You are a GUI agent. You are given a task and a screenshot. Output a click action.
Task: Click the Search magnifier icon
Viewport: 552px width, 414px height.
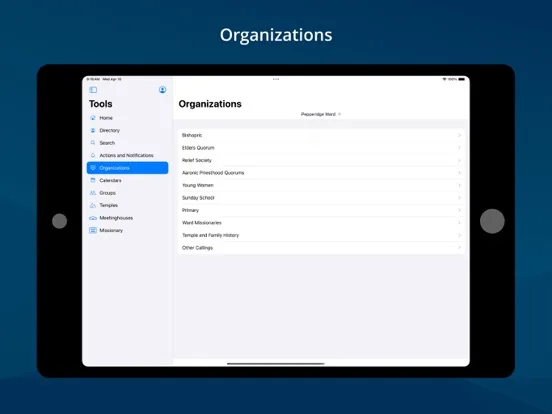tap(93, 143)
